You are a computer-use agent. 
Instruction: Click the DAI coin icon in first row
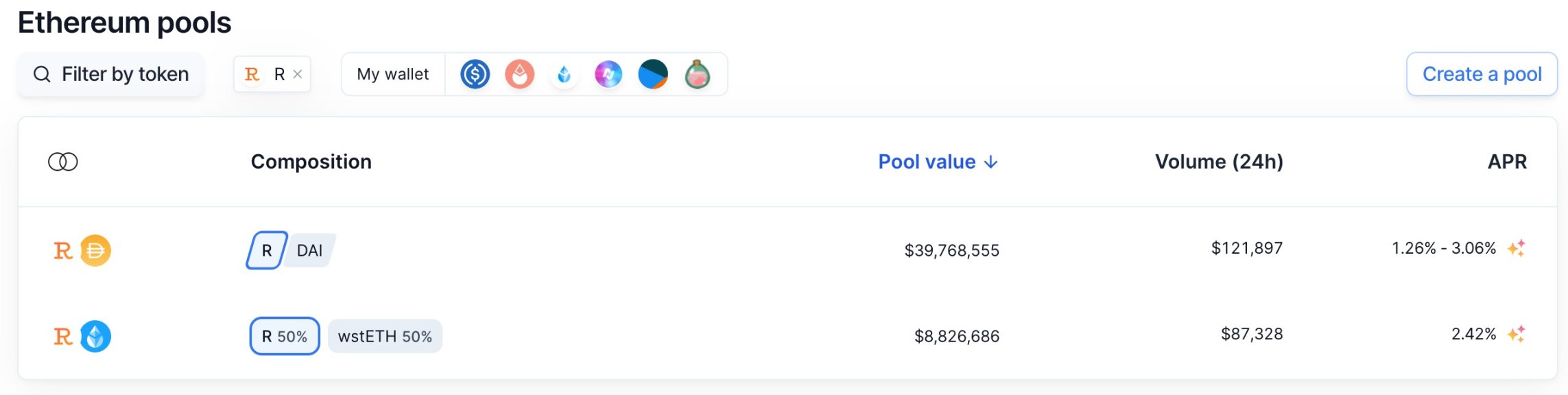[x=95, y=250]
